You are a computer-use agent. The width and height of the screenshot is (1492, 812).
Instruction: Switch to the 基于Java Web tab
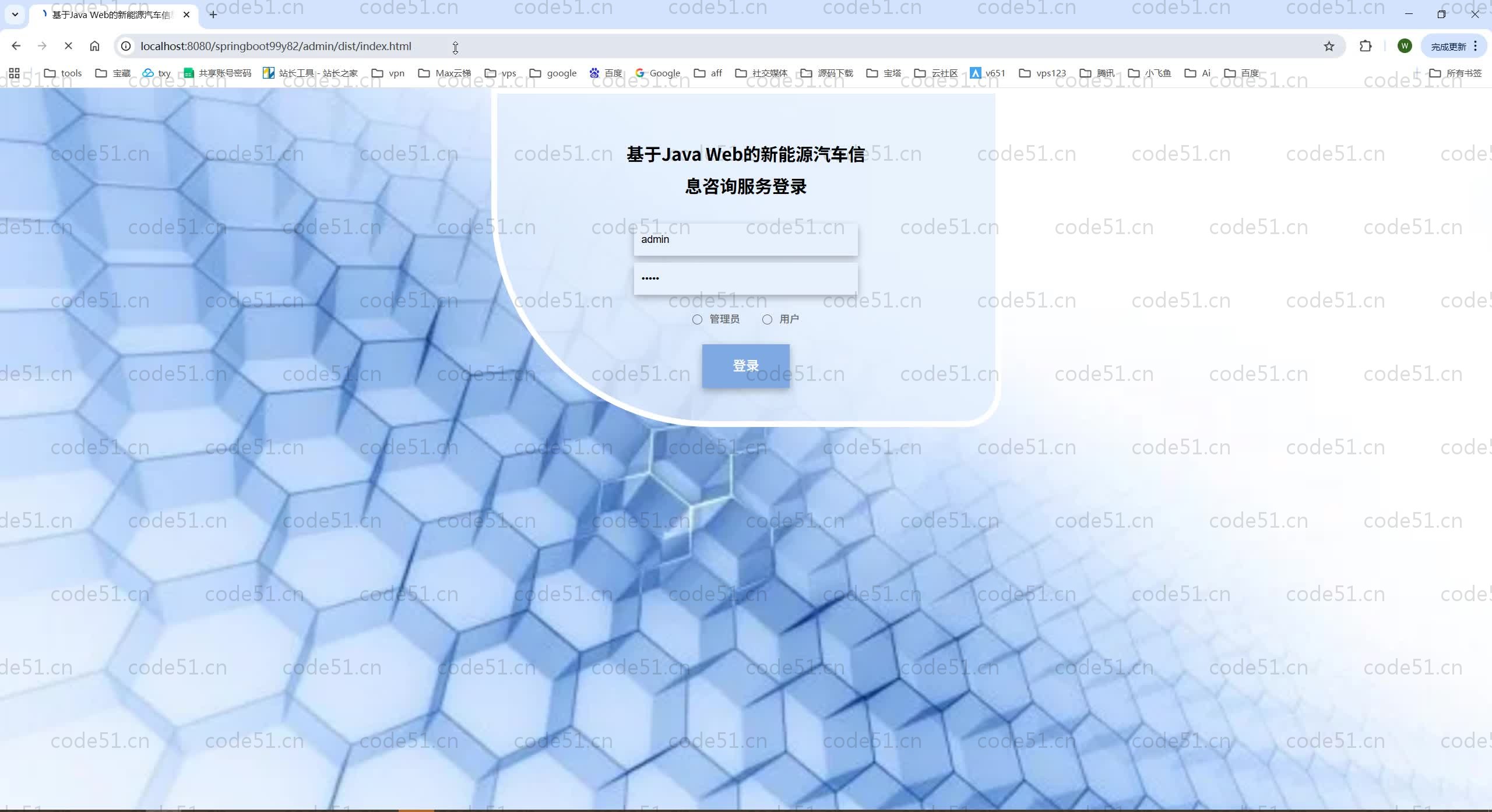click(x=111, y=15)
